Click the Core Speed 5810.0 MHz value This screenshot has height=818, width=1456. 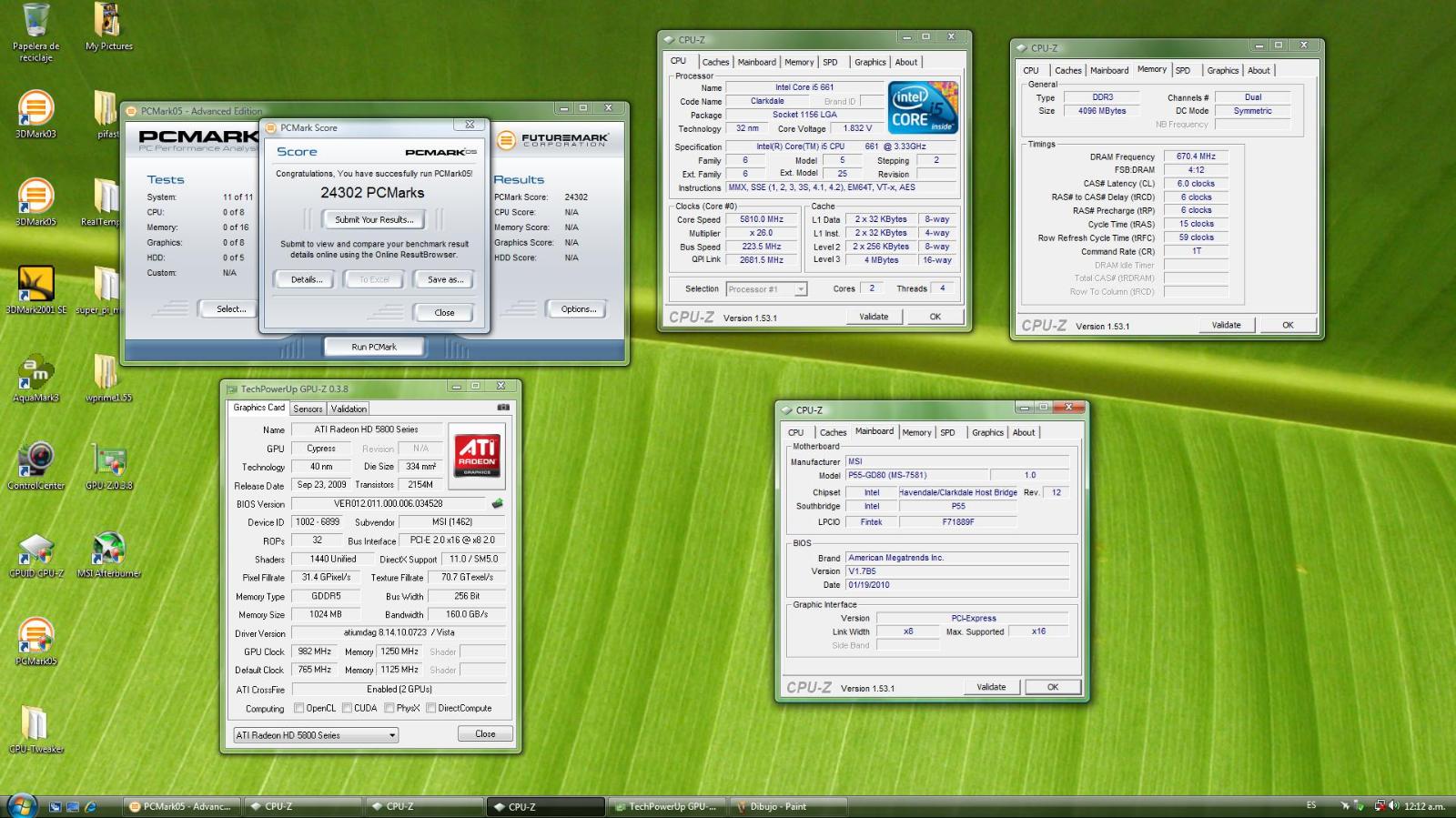[x=762, y=219]
